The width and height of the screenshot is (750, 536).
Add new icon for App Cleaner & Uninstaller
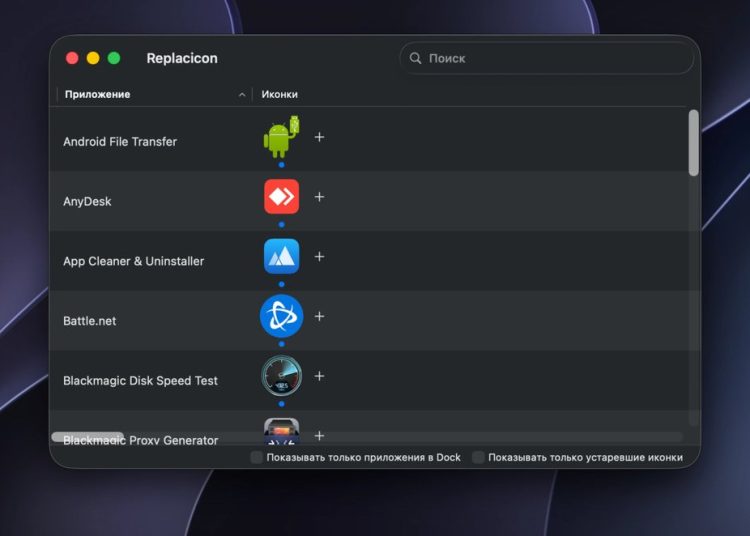319,257
